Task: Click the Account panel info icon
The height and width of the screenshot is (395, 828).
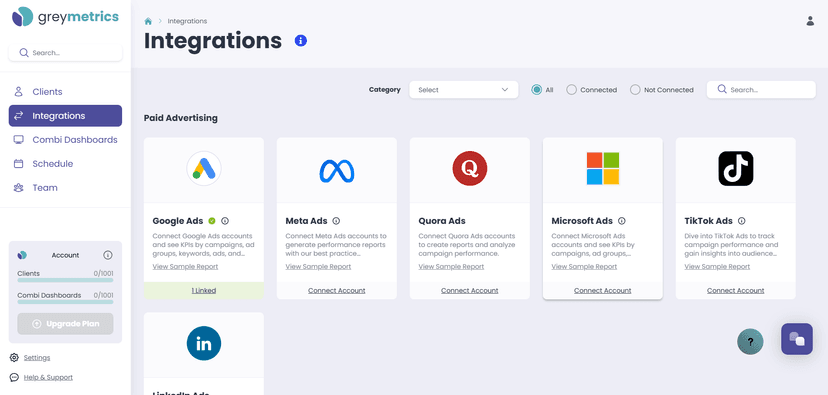Action: pos(108,255)
